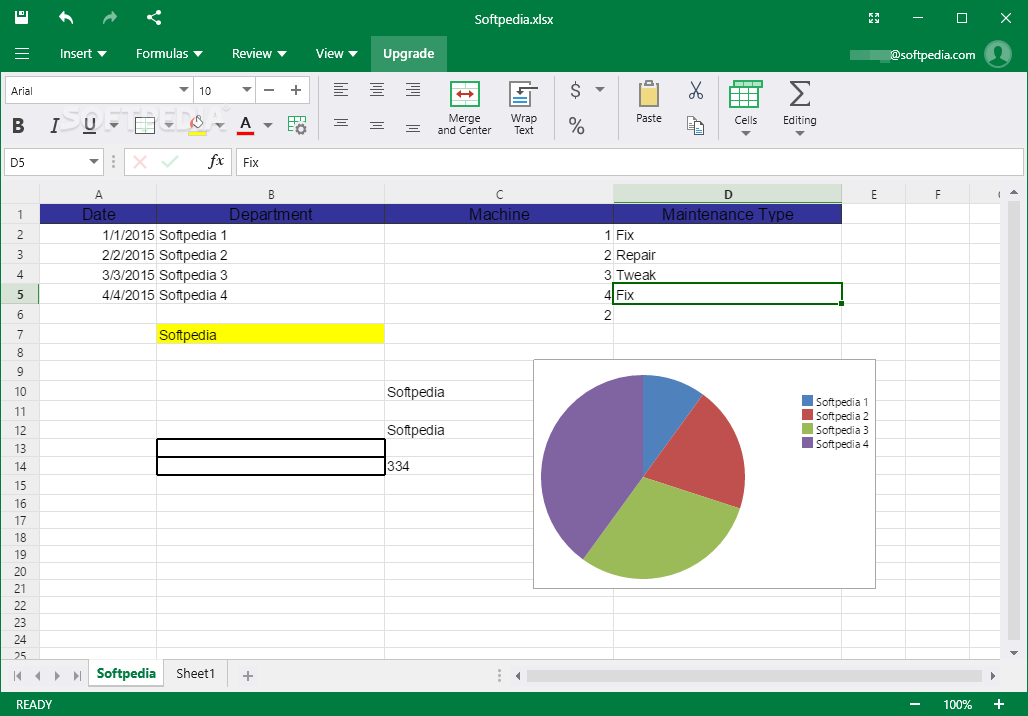Open the Insert menu
The image size is (1028, 716).
[x=83, y=54]
